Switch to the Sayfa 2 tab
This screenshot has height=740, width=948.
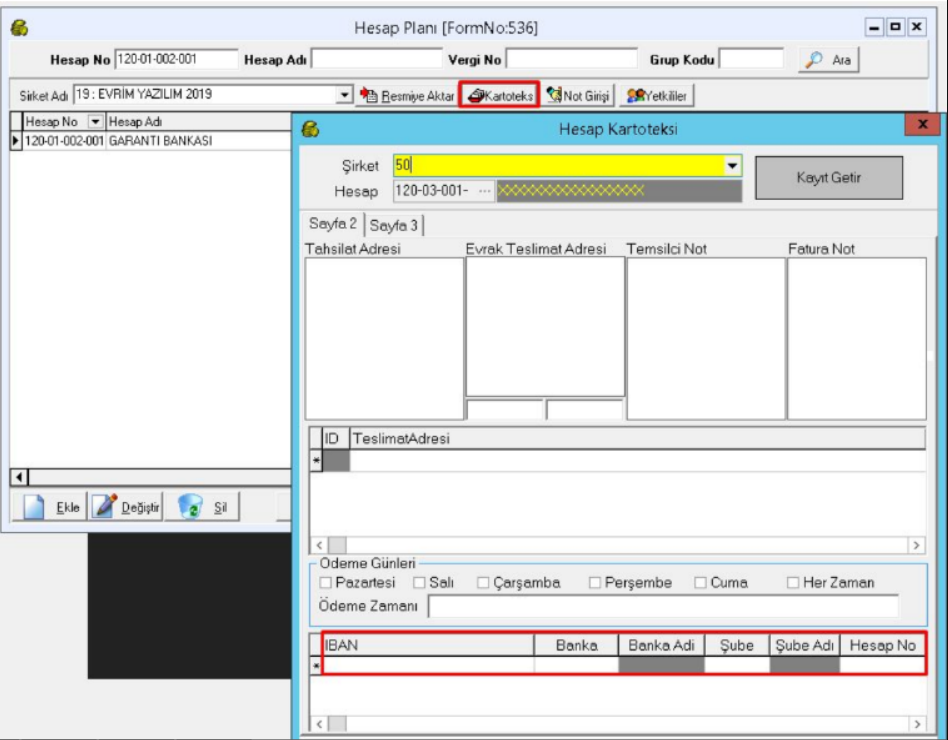(x=333, y=224)
